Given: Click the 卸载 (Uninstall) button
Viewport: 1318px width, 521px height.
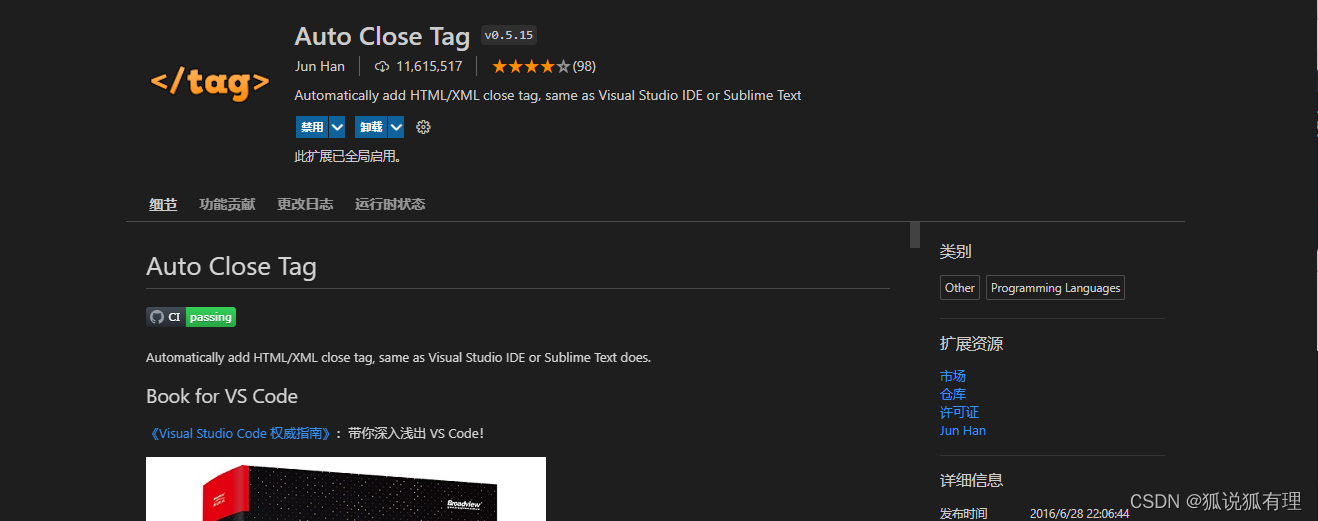Looking at the screenshot, I should point(371,127).
